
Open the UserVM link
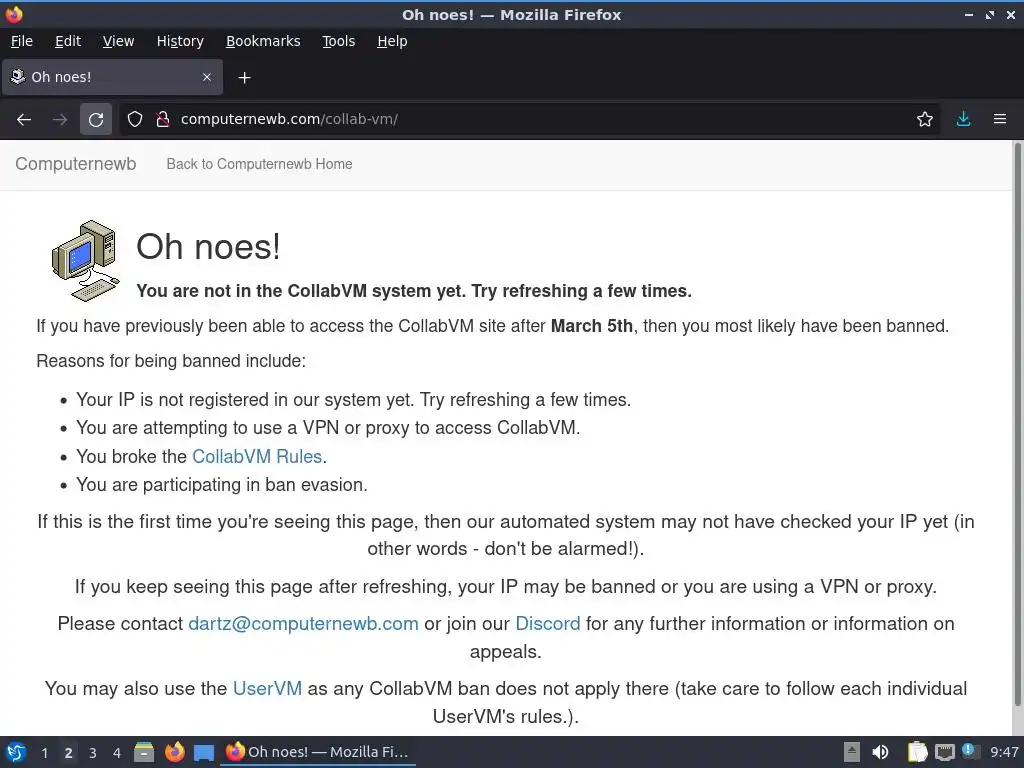click(x=267, y=688)
